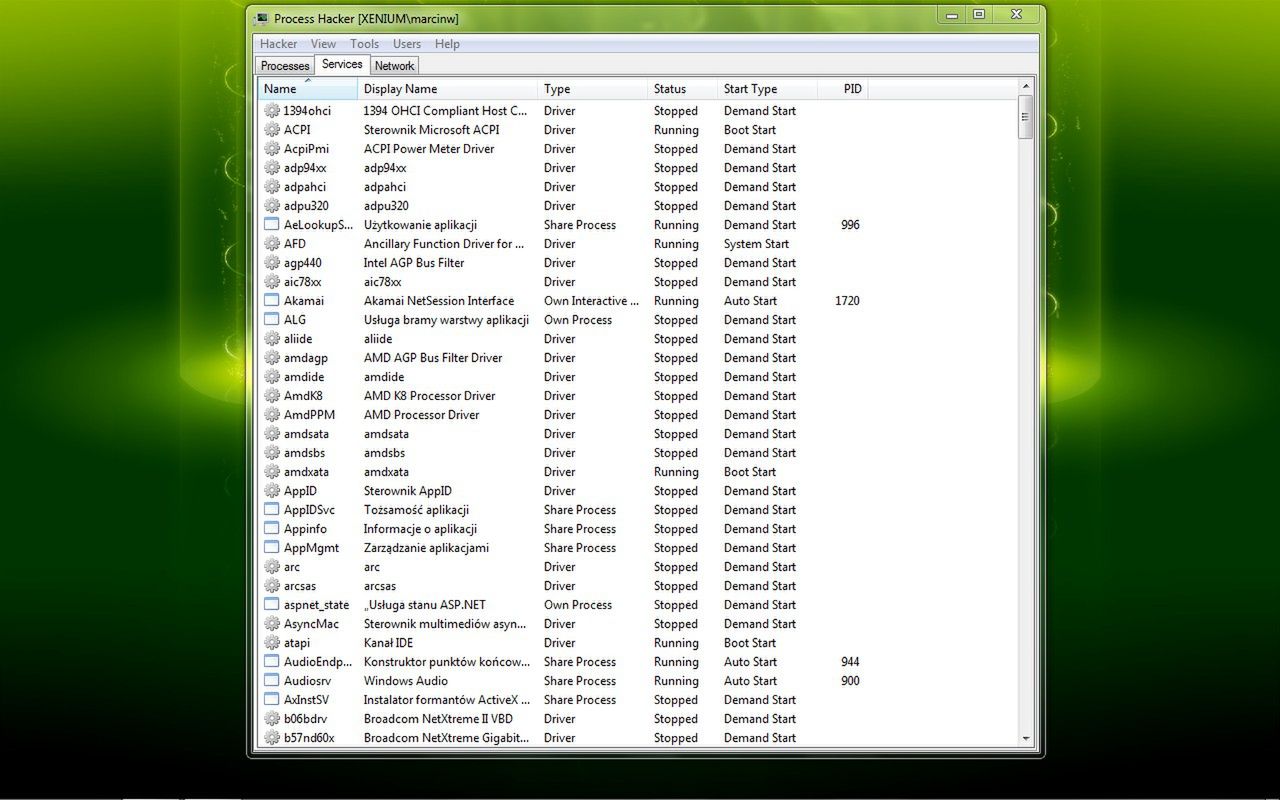This screenshot has height=800, width=1280.
Task: Select "Intel AGP Bus Filter" display name
Action: click(x=414, y=263)
